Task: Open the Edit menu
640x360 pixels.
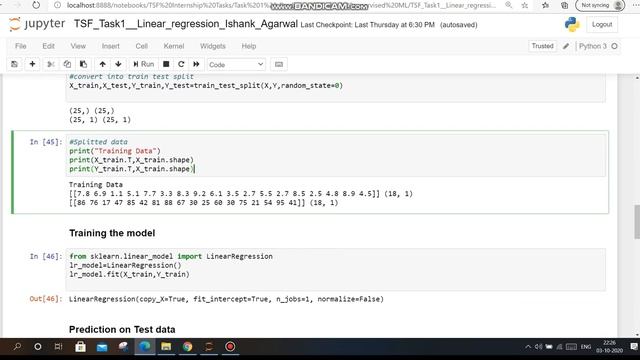Action: [x=48, y=46]
